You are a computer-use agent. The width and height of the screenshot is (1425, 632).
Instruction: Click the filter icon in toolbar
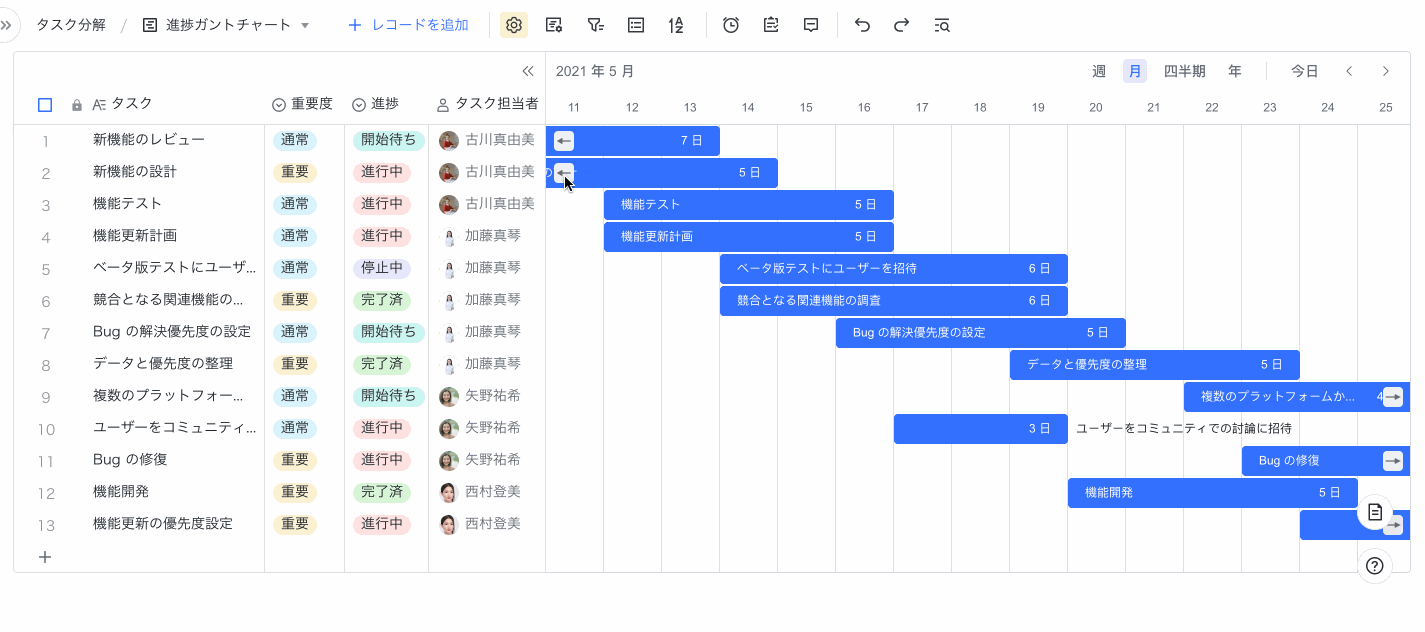(x=595, y=25)
